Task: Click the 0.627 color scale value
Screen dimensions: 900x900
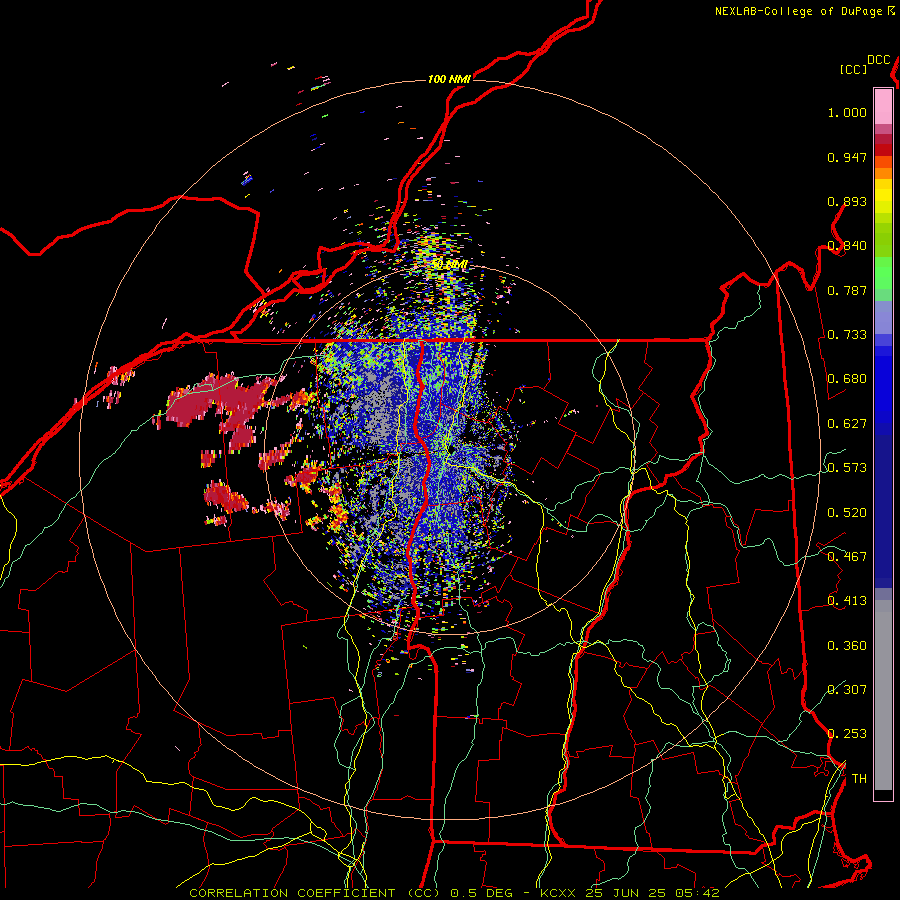Action: 847,424
